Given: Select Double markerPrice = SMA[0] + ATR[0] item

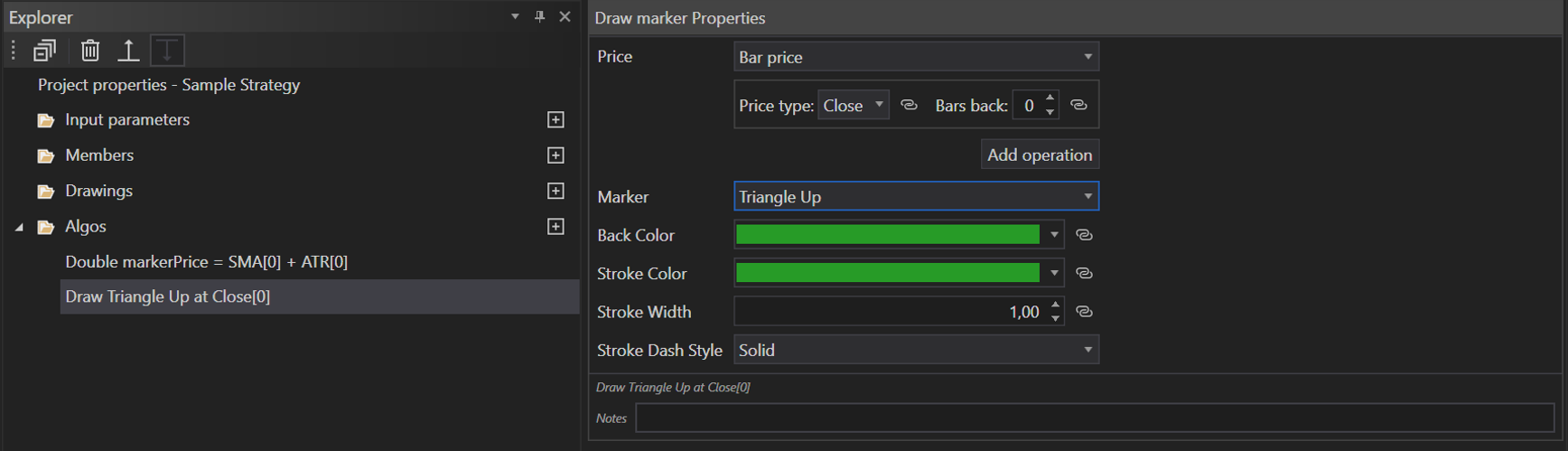Looking at the screenshot, I should pyautogui.click(x=206, y=262).
